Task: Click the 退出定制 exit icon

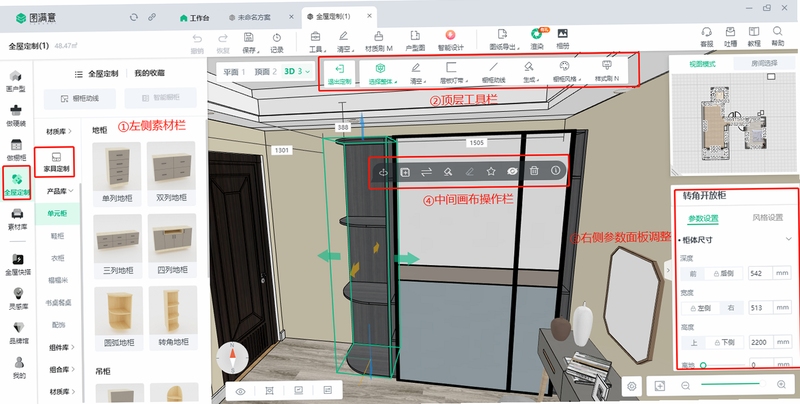Action: pos(339,69)
